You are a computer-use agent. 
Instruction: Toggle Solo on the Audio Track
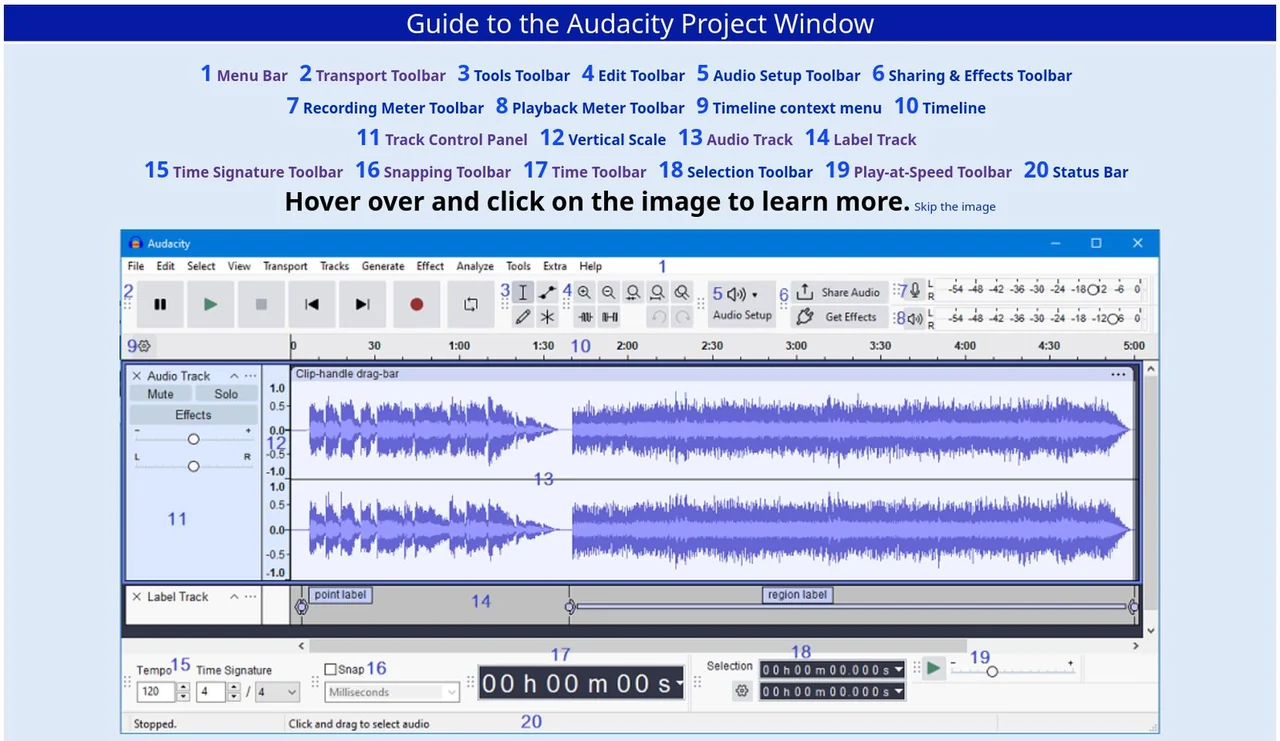[x=226, y=394]
